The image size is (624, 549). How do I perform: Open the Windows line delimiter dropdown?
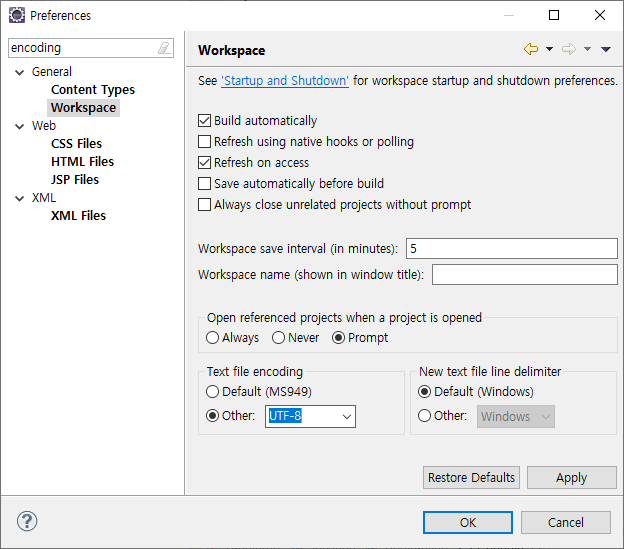(x=516, y=417)
